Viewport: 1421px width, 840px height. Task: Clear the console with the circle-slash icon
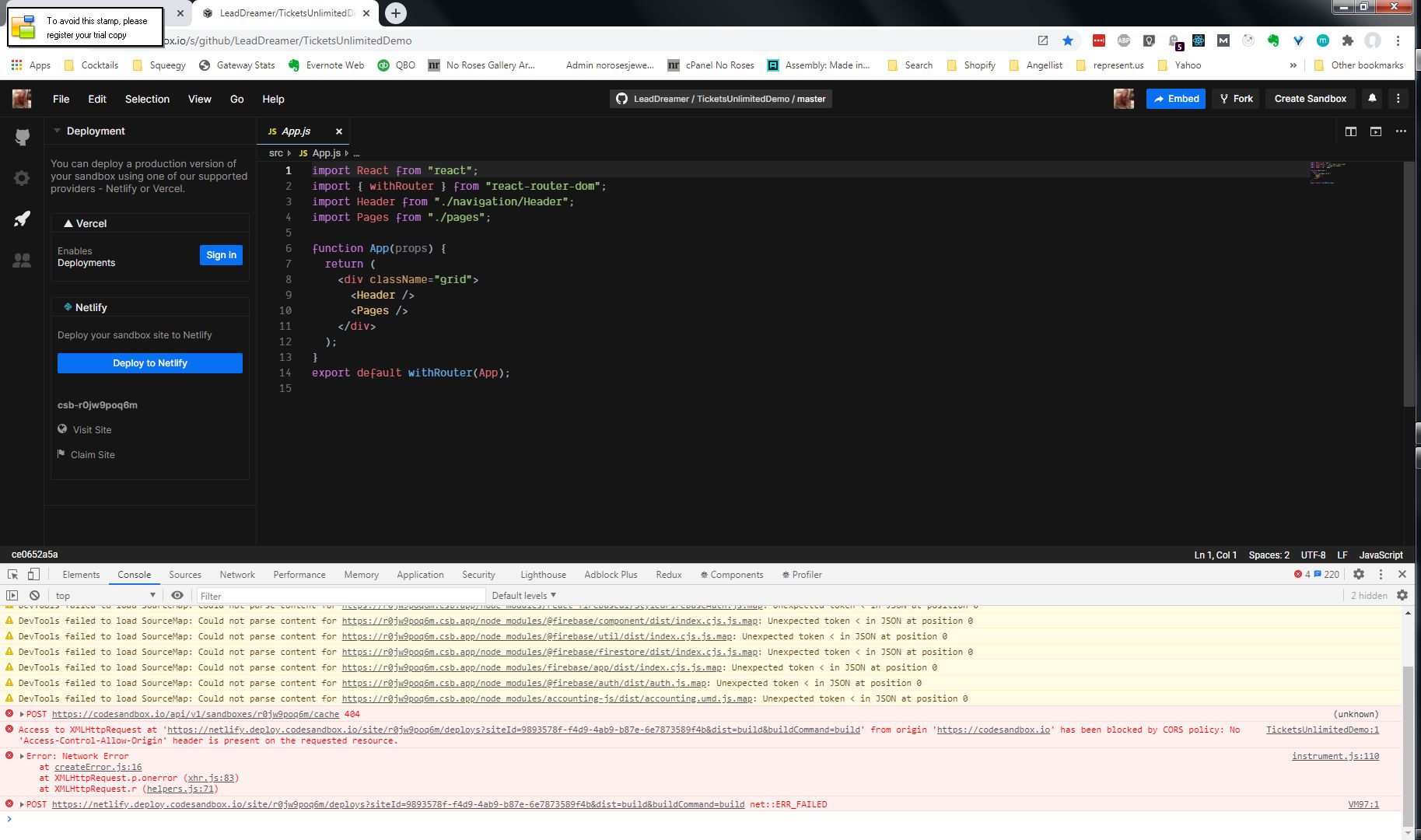coord(34,595)
